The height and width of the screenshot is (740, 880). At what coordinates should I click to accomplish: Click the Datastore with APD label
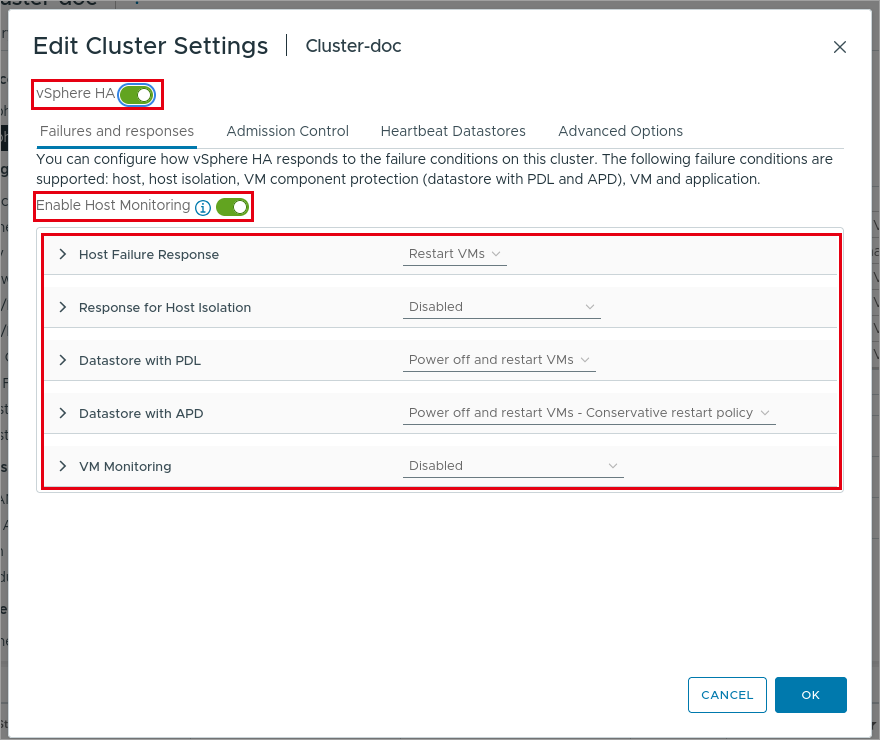pos(141,413)
